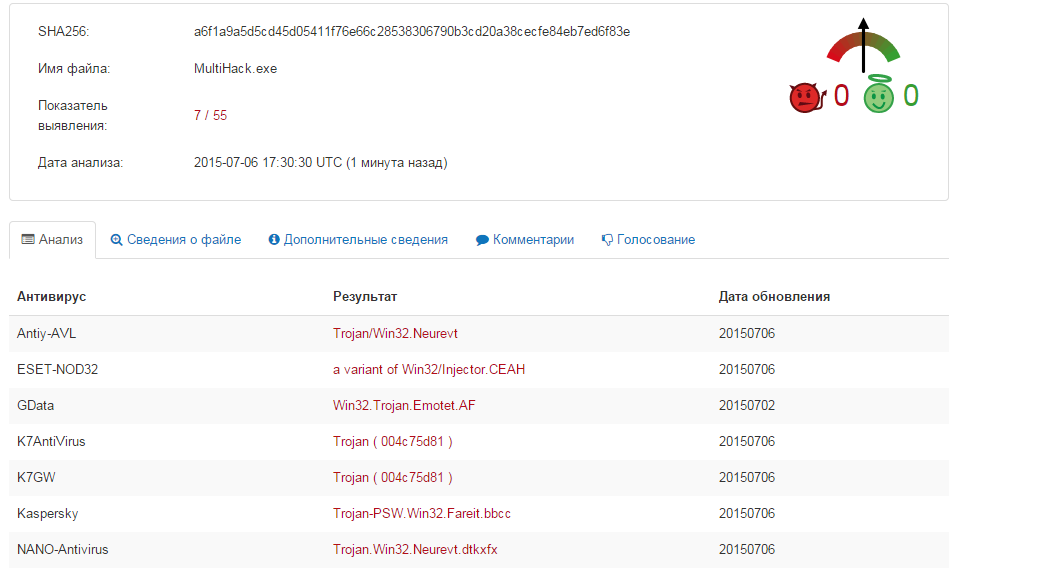The image size is (1039, 576).
Task: Select the Kaspersky Trojan-PSW.Win32.Fareit.bbcc result
Action: [422, 514]
